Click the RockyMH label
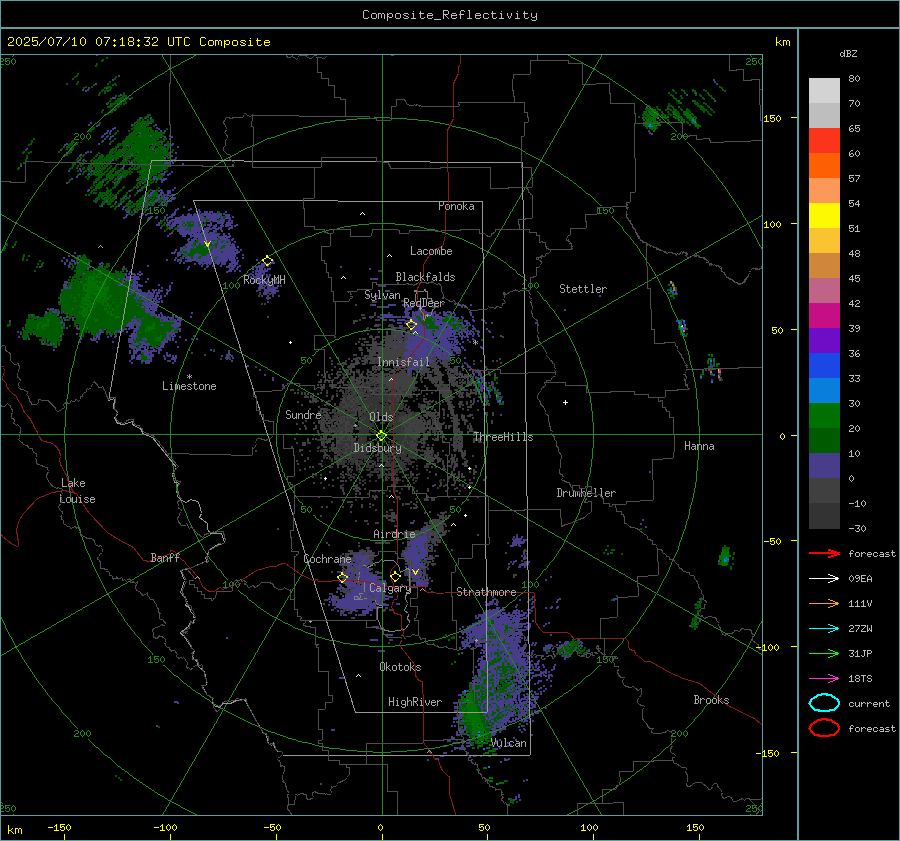The width and height of the screenshot is (900, 841). [x=264, y=280]
